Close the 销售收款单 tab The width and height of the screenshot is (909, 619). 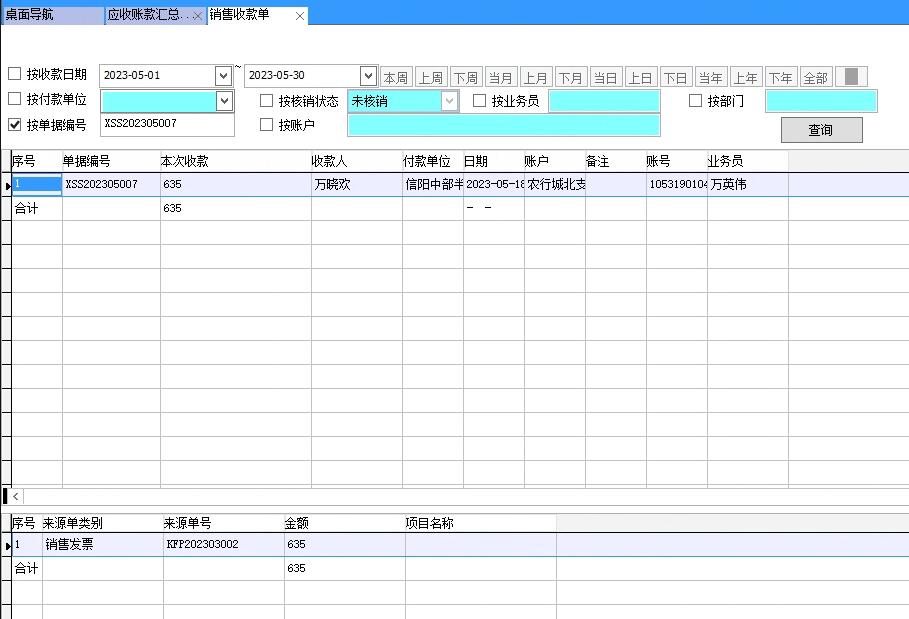[300, 16]
